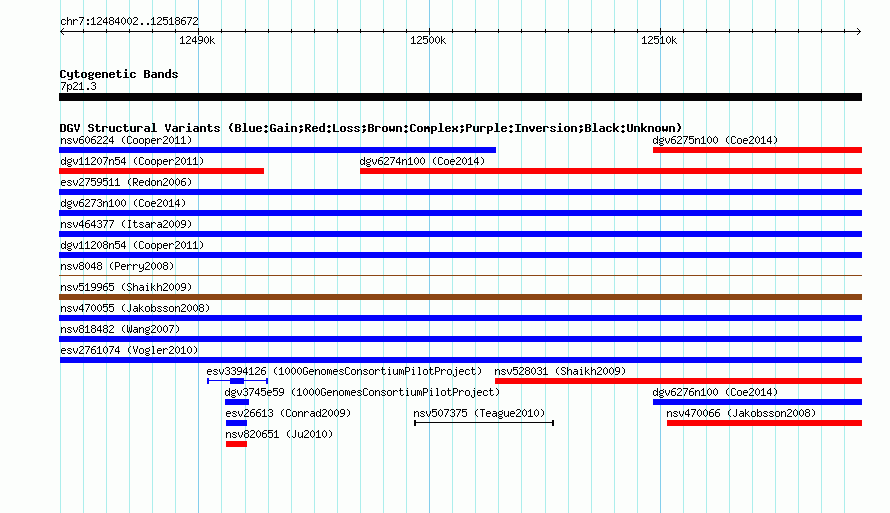The width and height of the screenshot is (890, 513).
Task: Click the dgv6276n100 (Coe2014) label
Action: (x=715, y=392)
